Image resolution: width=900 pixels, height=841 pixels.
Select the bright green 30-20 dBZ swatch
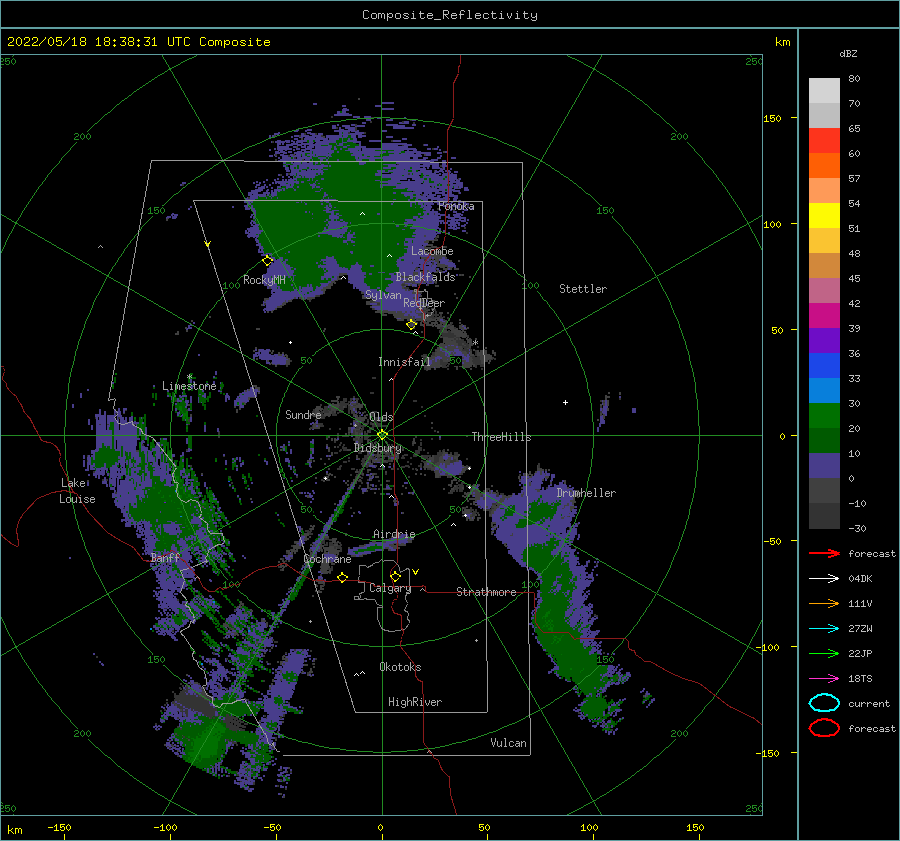click(x=824, y=416)
